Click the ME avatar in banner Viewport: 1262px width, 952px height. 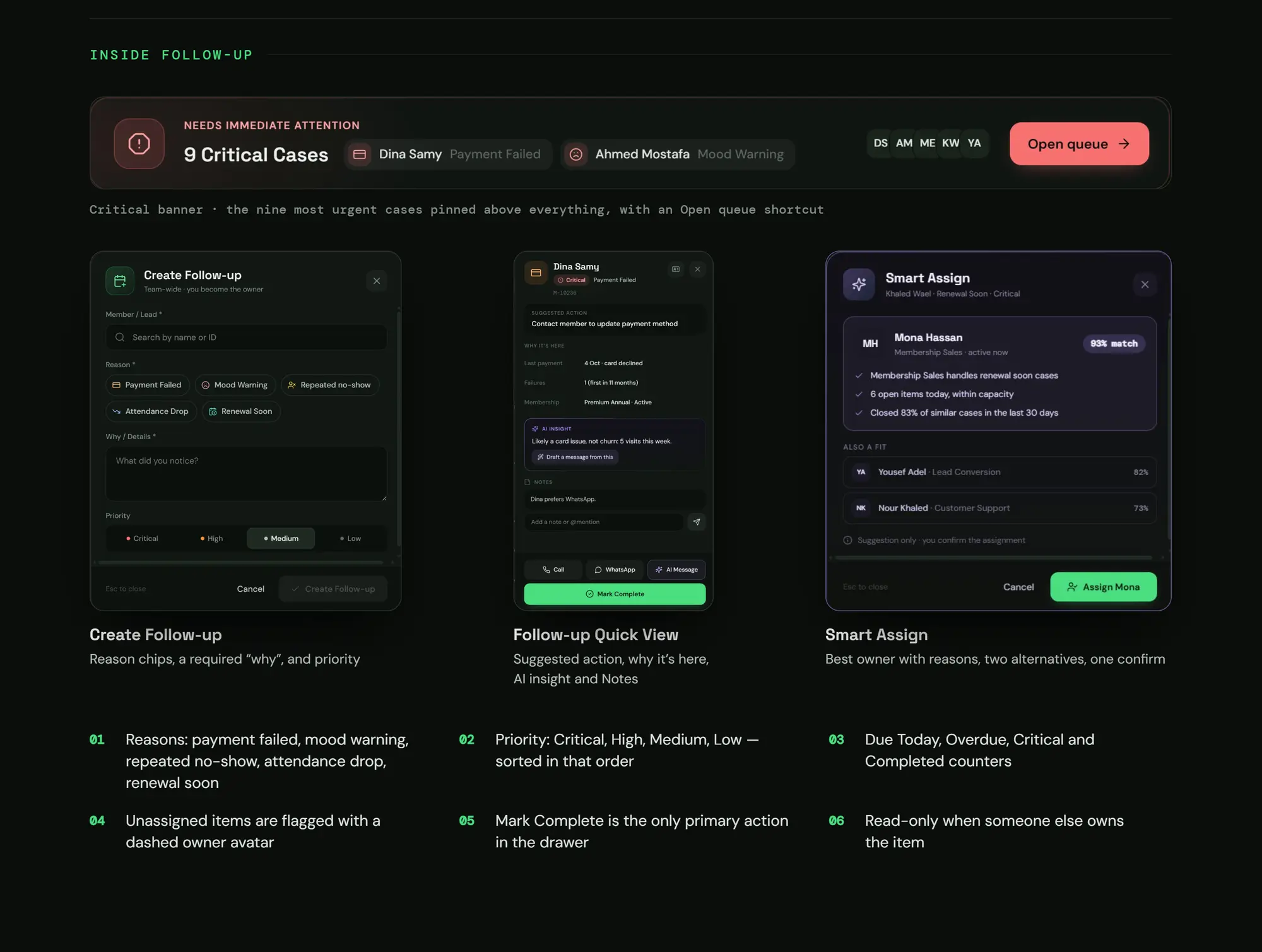pos(927,143)
